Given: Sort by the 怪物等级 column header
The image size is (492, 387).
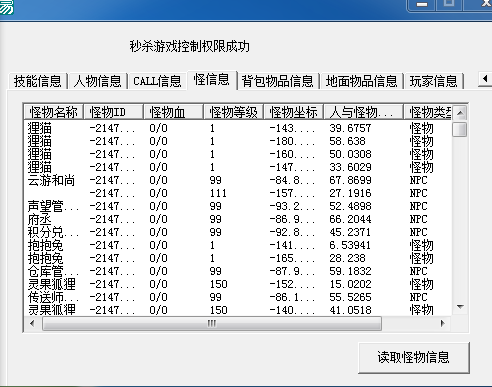Looking at the screenshot, I should click(233, 112).
